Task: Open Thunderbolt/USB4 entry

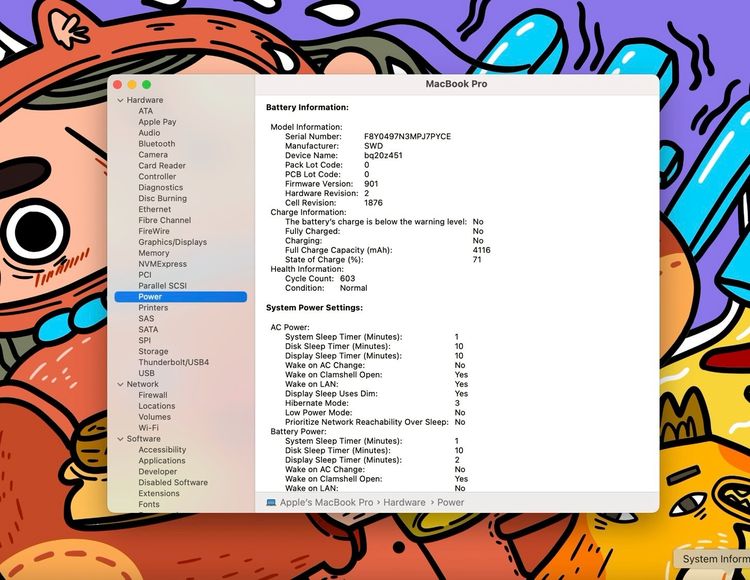Action: click(174, 362)
